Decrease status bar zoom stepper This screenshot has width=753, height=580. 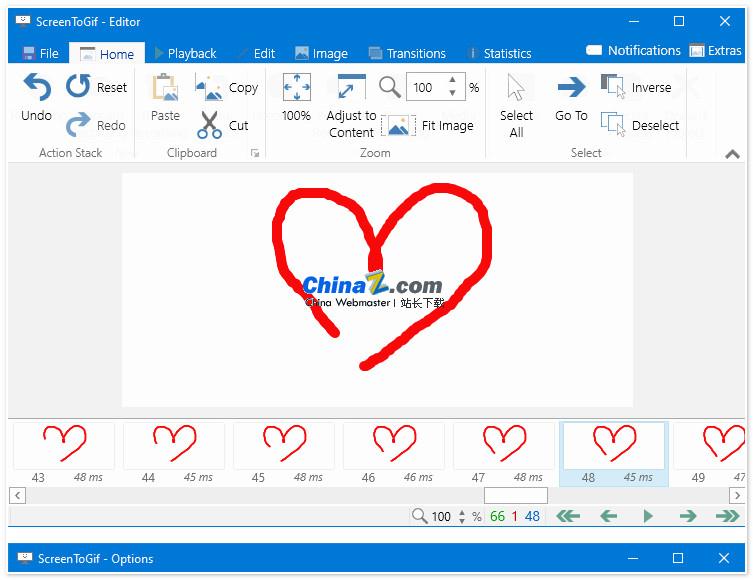pos(462,520)
